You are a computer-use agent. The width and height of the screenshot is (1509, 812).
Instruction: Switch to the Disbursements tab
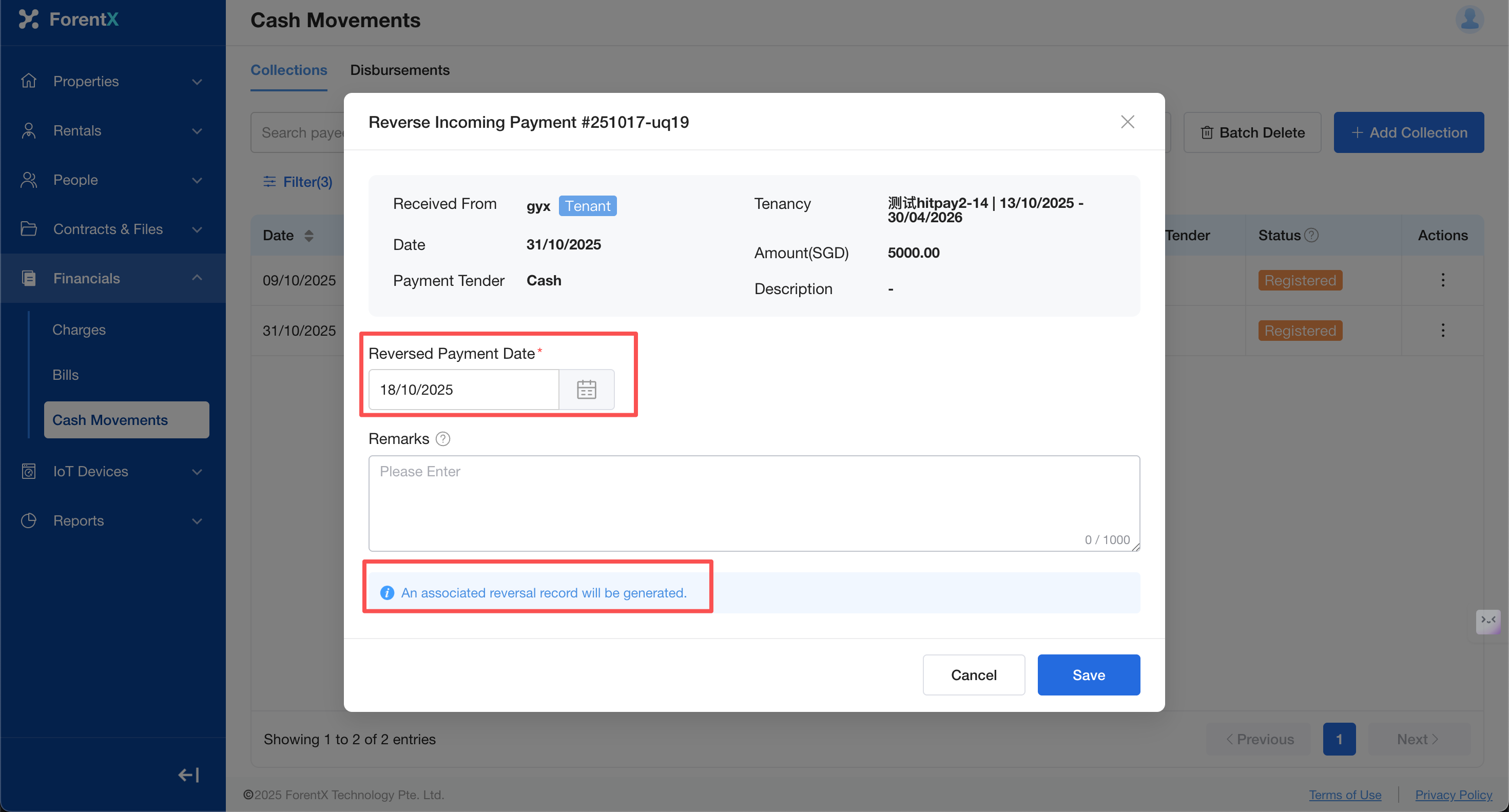[x=399, y=70]
